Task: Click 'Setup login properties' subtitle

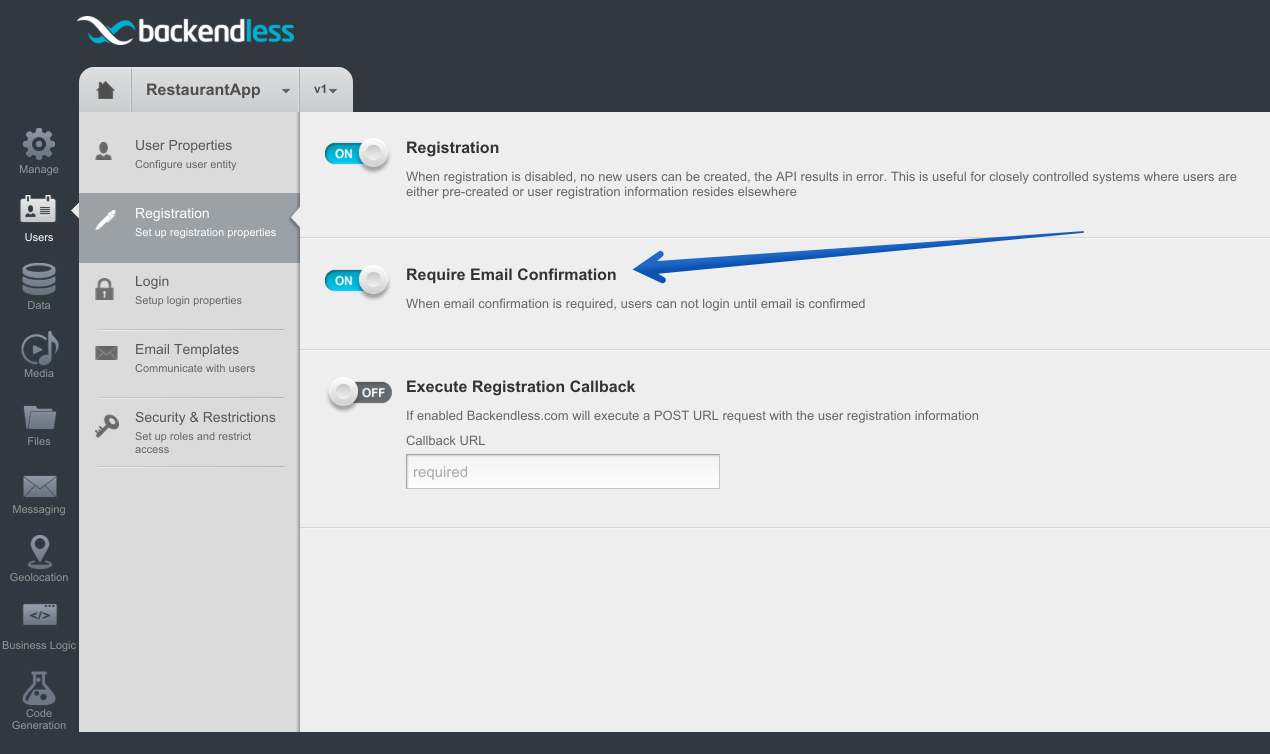Action: pos(188,301)
